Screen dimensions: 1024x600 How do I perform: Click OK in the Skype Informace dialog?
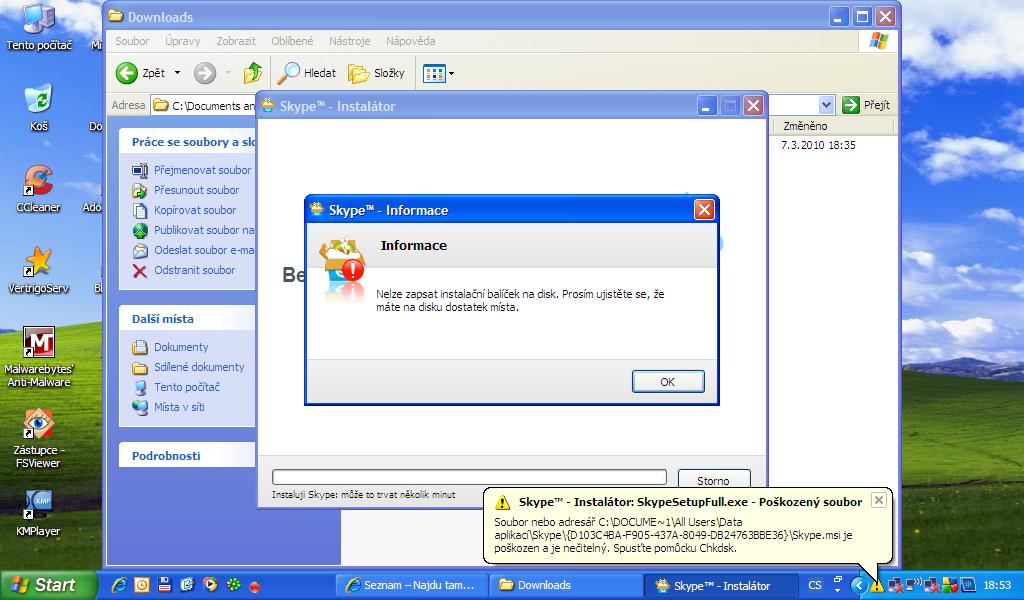coord(668,381)
